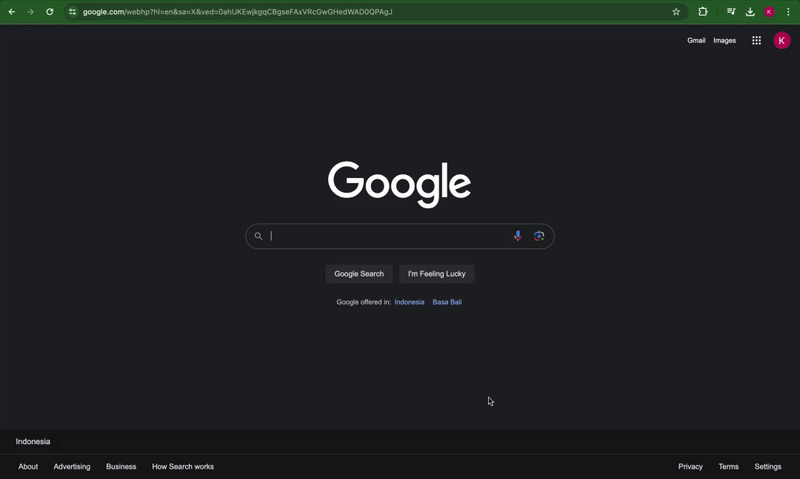Screen dimensions: 800x479
Task: Open Chrome three-dot menu
Action: (788, 12)
